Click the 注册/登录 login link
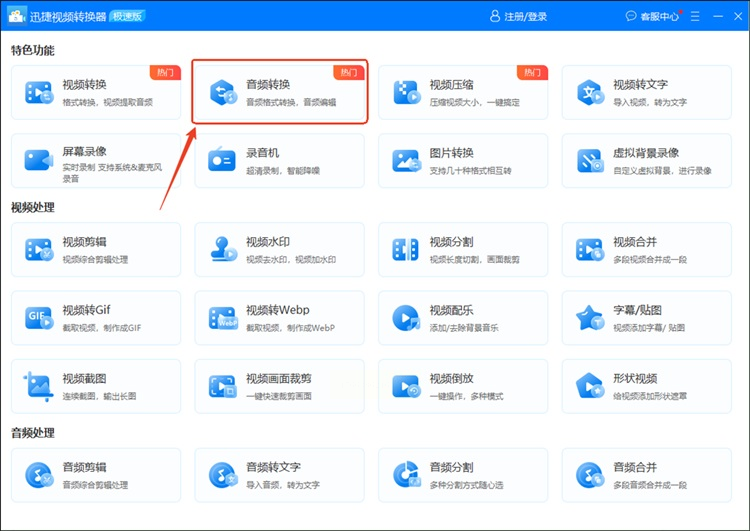This screenshot has height=531, width=750. tap(518, 16)
